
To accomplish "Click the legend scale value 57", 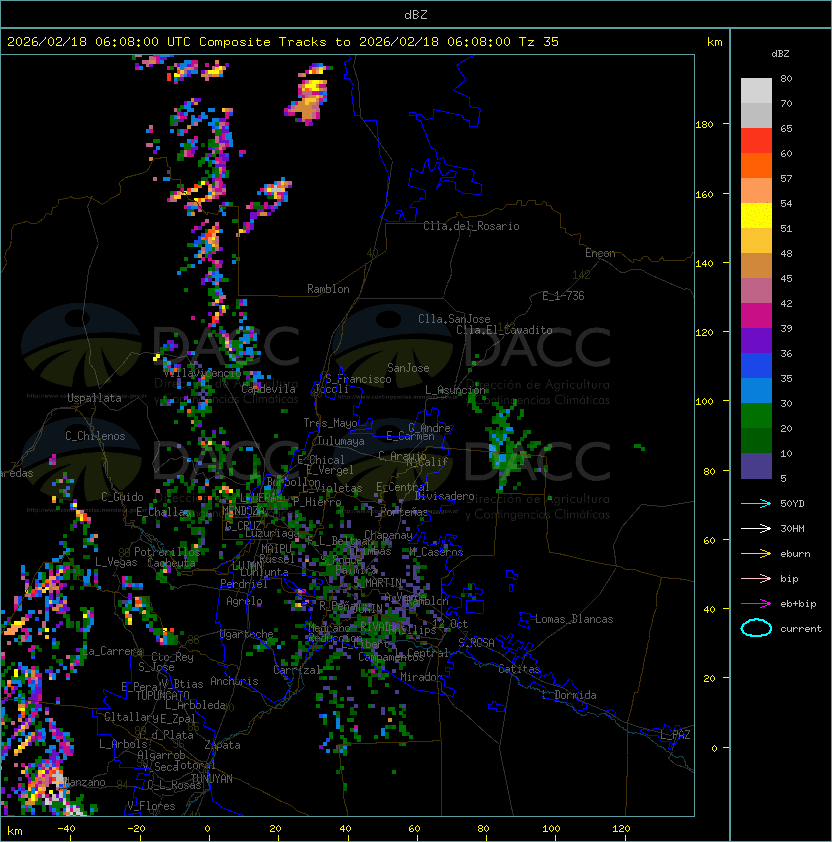I will pos(786,178).
